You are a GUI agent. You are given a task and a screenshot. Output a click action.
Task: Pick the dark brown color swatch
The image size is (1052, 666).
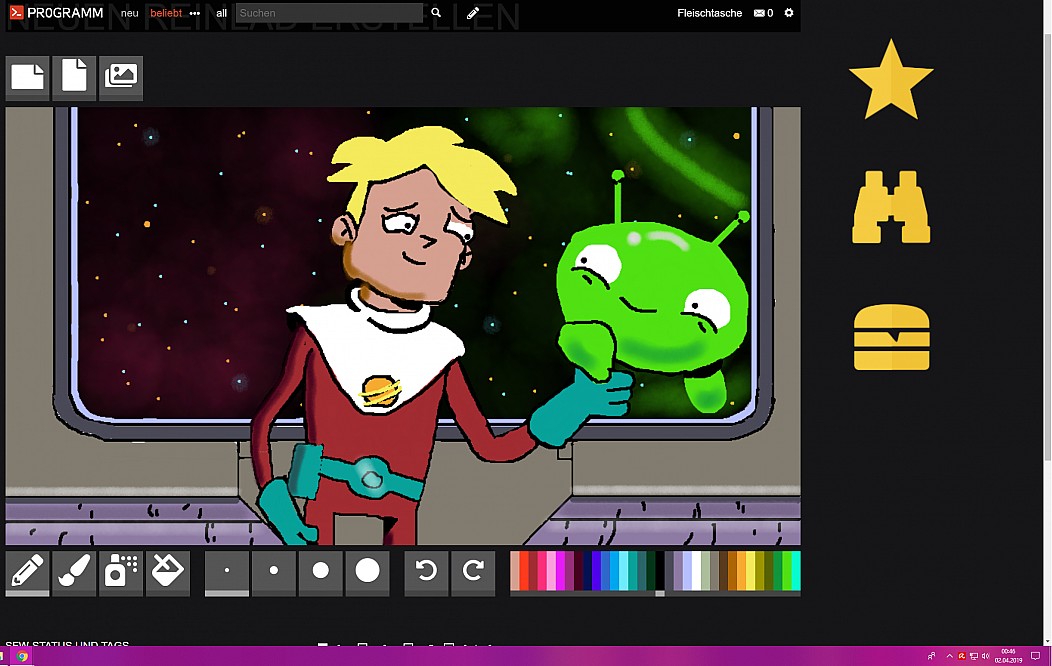coord(723,571)
